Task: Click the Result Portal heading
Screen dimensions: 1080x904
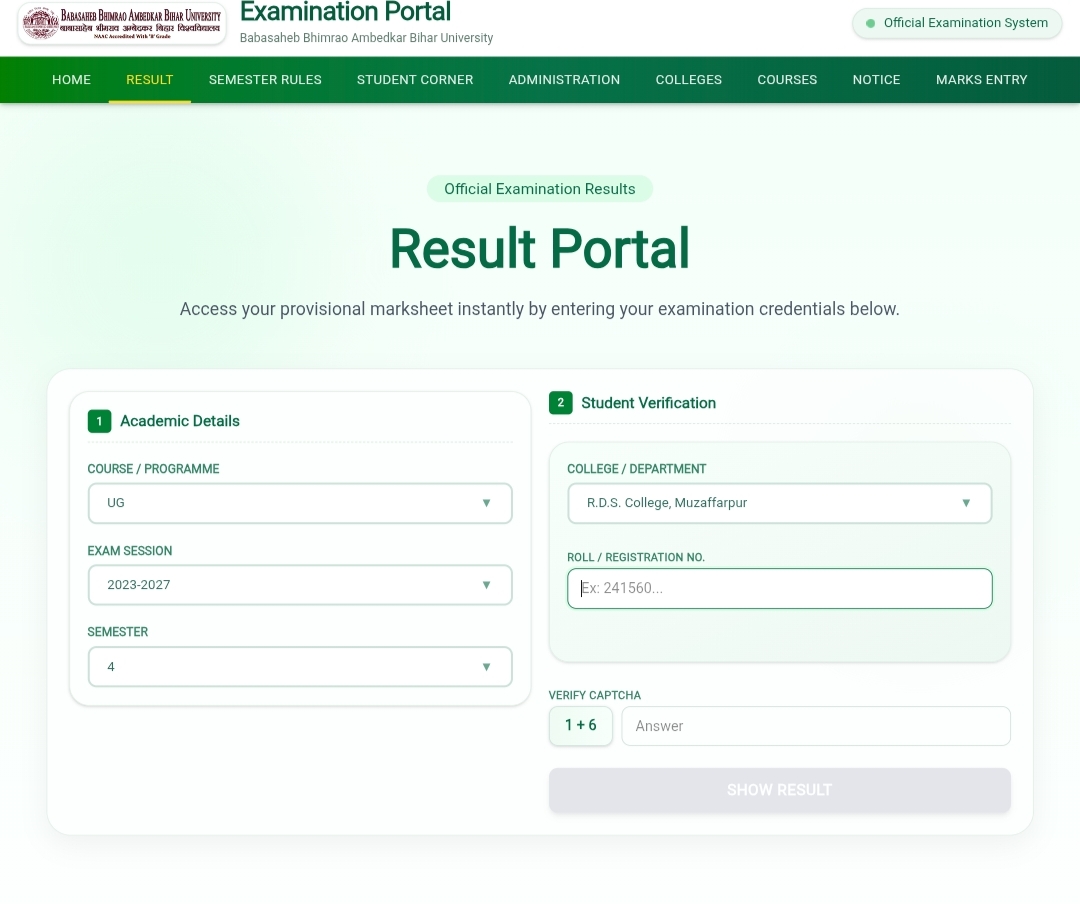Action: [540, 248]
